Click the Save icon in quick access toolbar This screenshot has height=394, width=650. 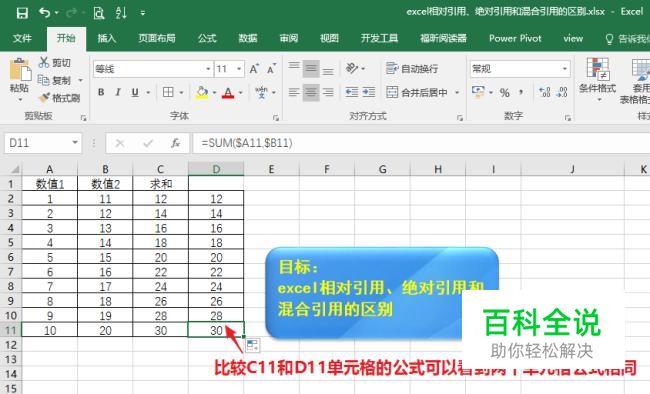(22, 13)
